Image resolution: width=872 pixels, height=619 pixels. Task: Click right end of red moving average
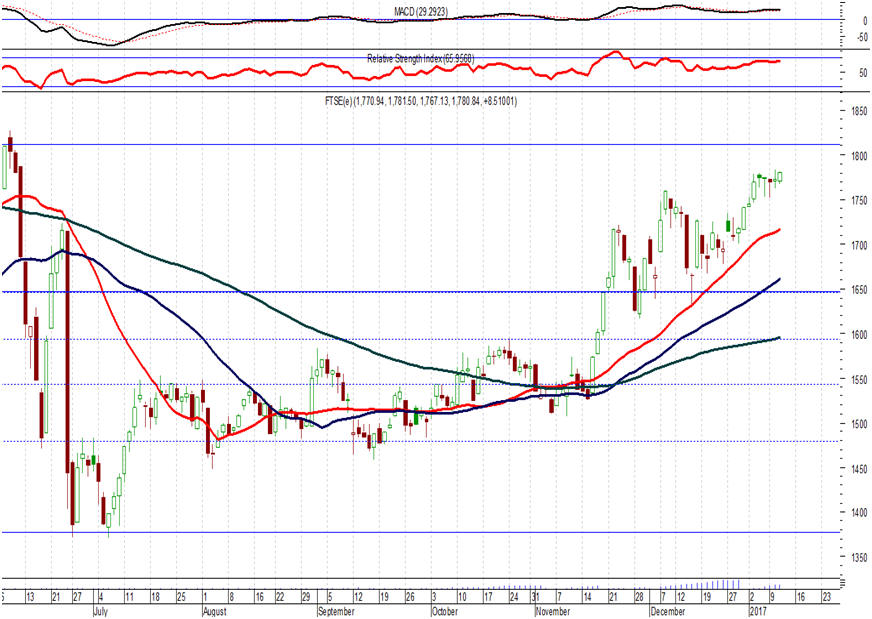tap(778, 230)
